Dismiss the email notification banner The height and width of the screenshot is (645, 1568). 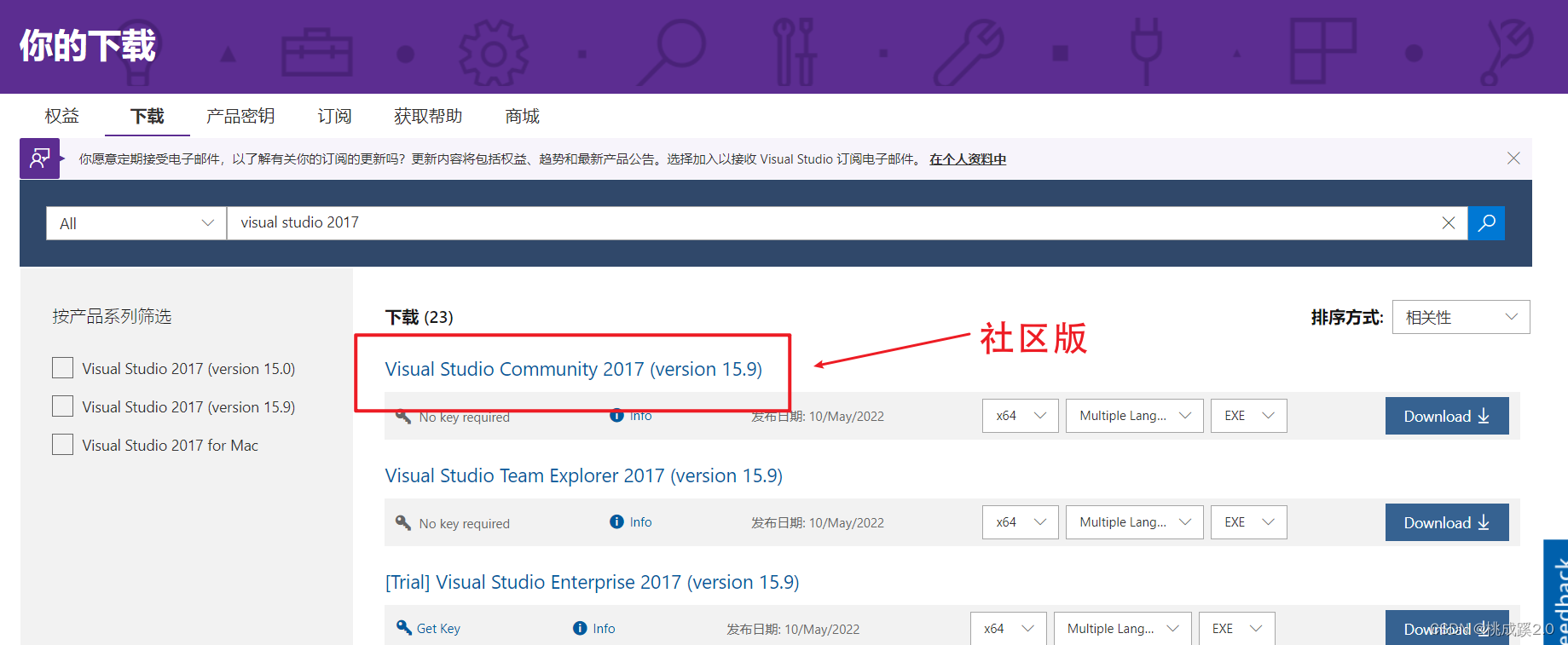1513,158
